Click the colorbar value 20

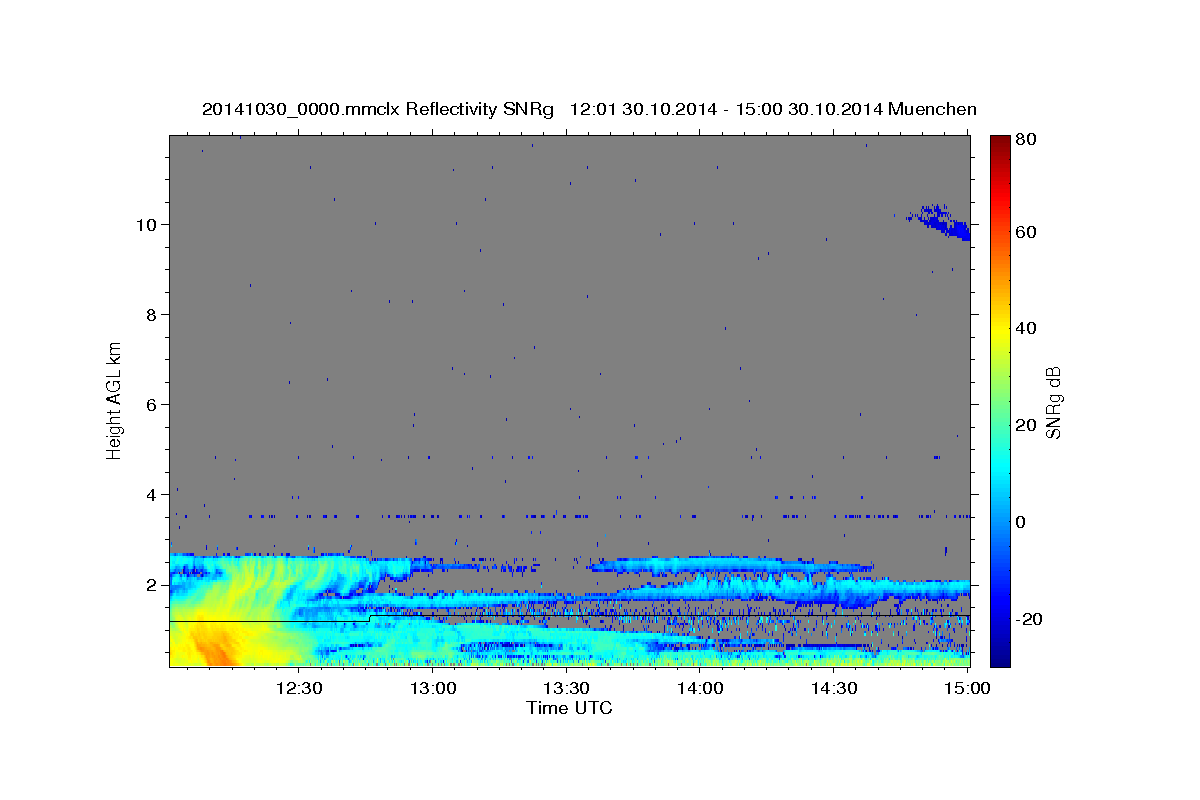click(1028, 425)
